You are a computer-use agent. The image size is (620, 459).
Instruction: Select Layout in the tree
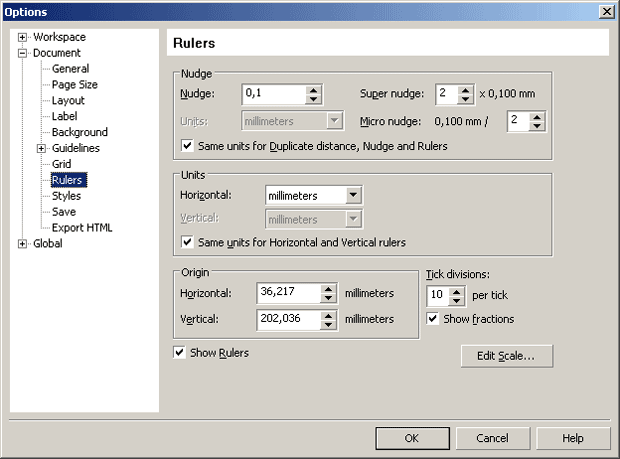[x=68, y=100]
